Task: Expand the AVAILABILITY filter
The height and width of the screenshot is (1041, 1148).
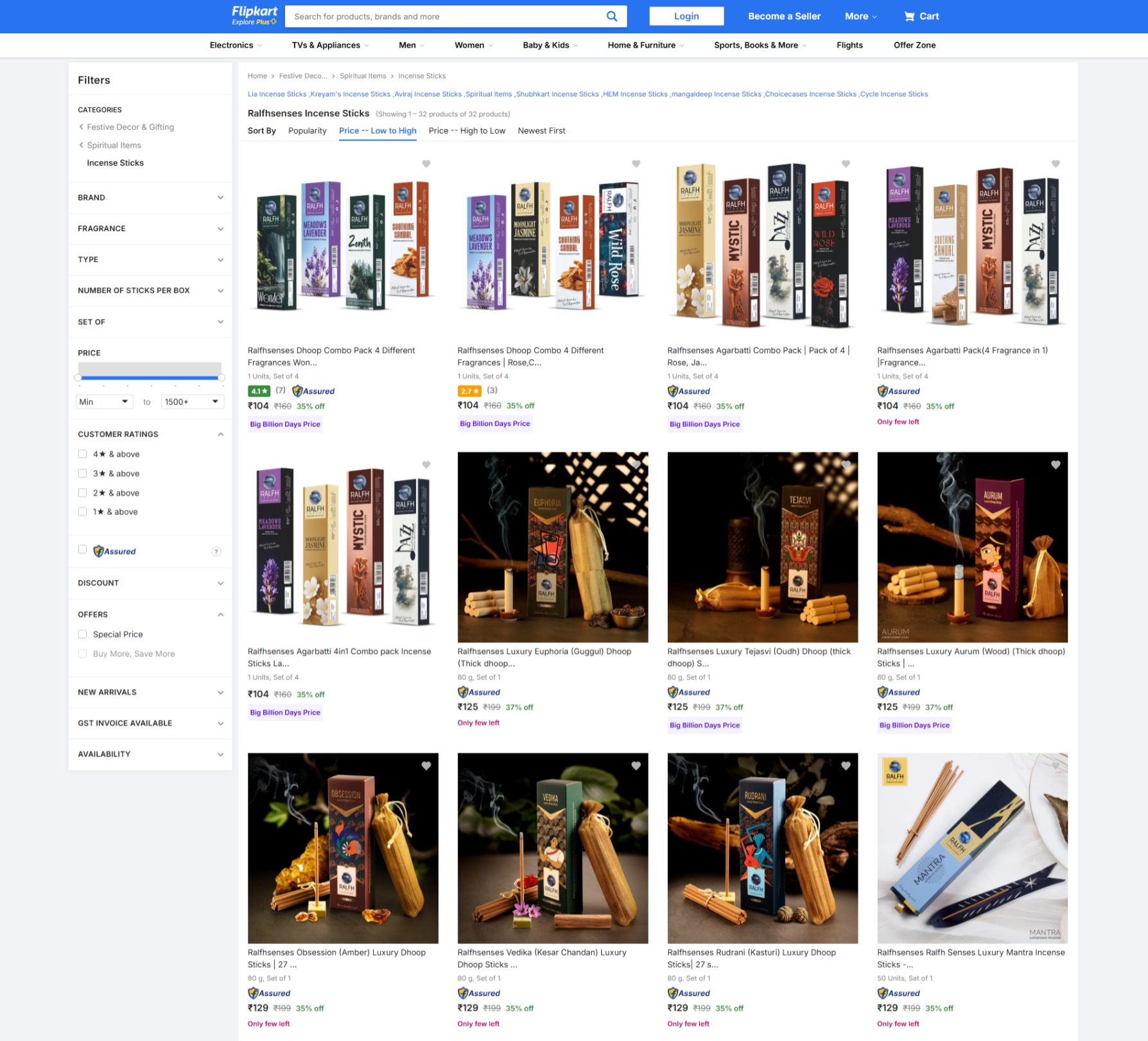Action: coord(150,754)
